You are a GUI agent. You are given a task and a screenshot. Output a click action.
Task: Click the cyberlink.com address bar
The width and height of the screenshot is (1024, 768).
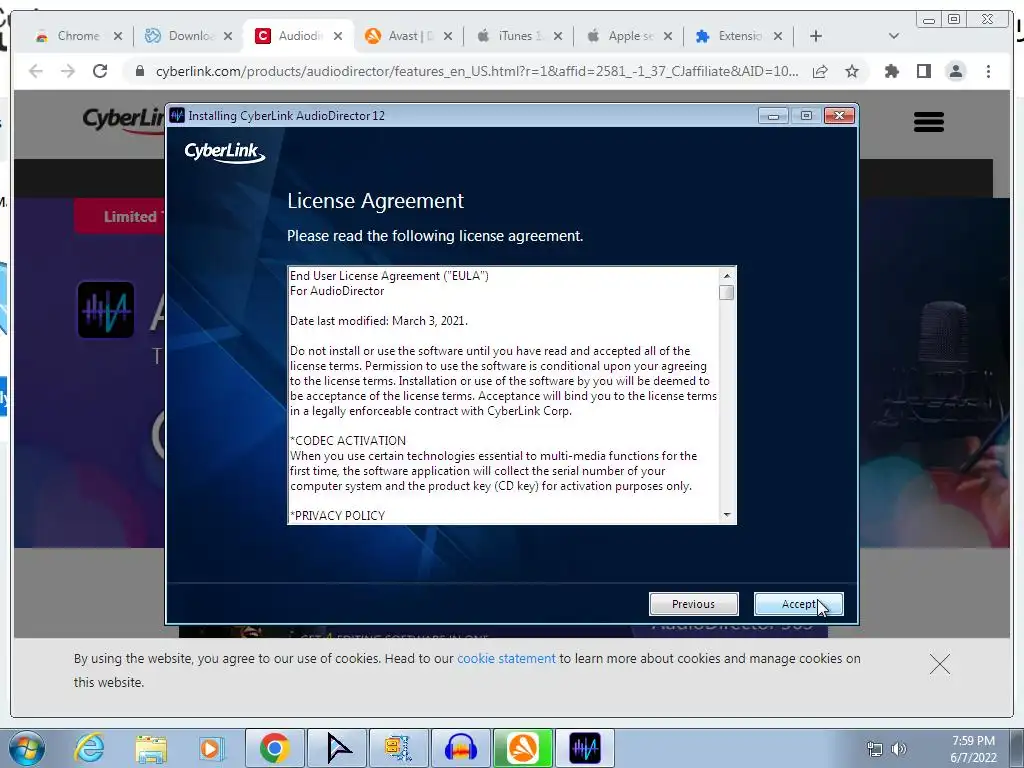click(x=477, y=71)
